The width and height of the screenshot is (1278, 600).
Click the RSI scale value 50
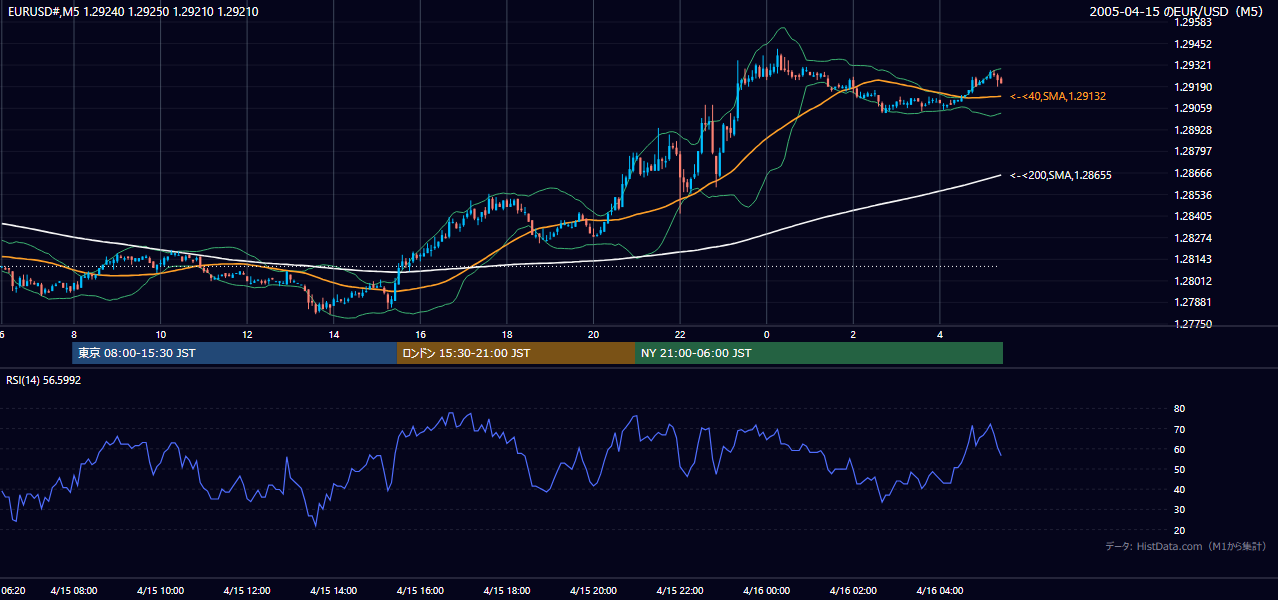(1179, 469)
